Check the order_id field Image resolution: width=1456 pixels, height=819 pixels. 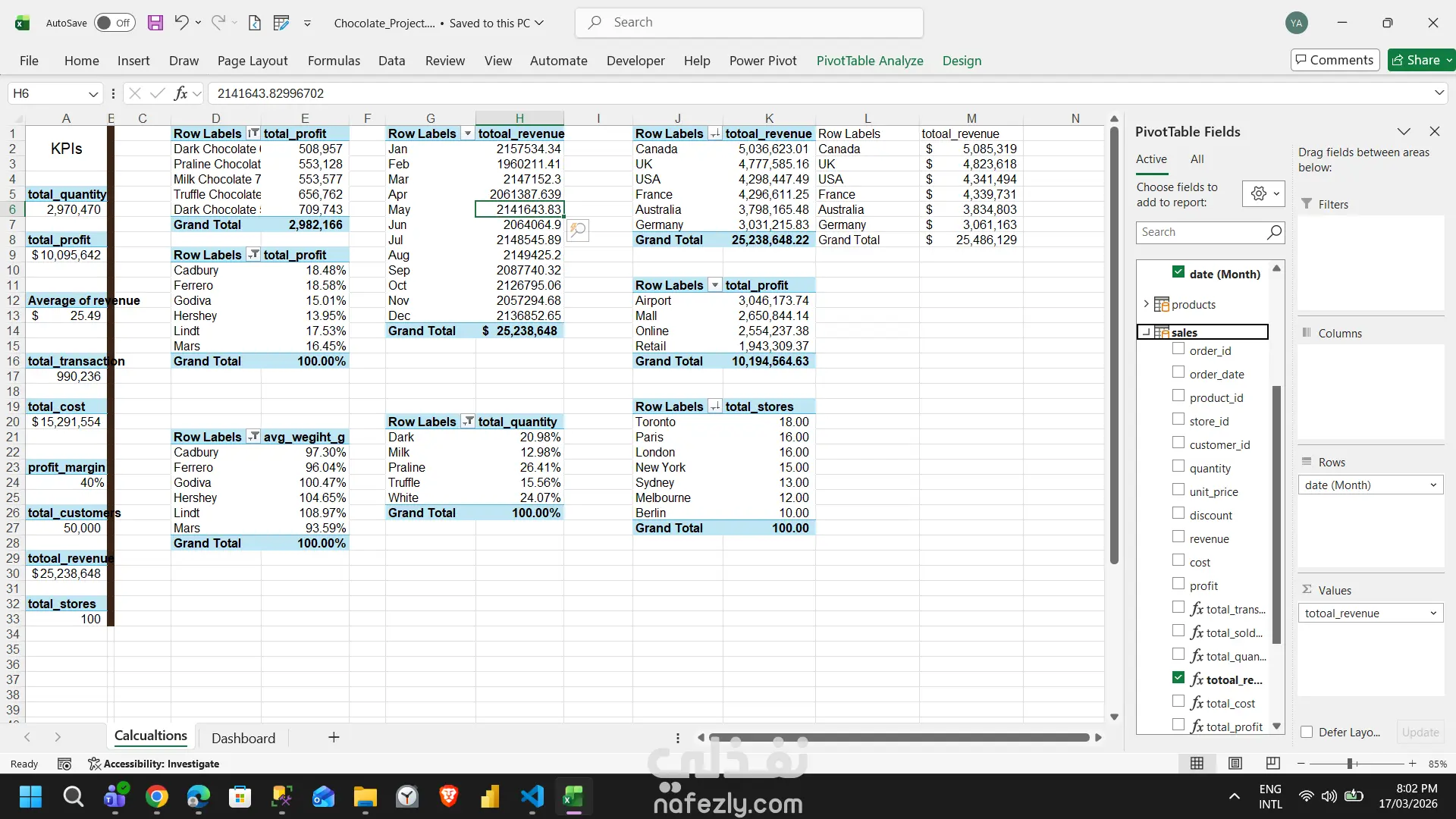1178,349
